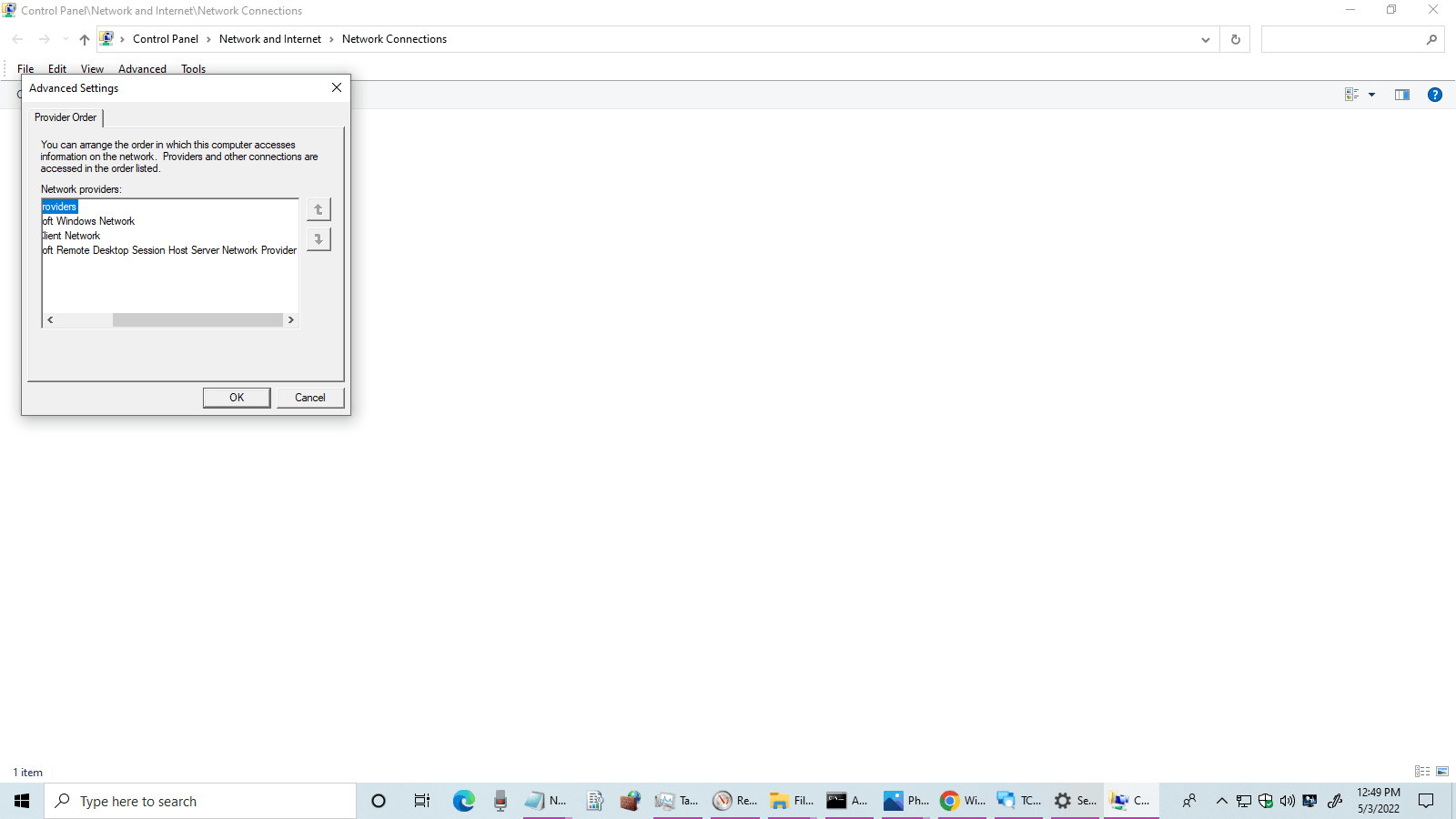Image resolution: width=1456 pixels, height=819 pixels.
Task: Expand the chevron after 'Network and Internet'
Action: click(x=331, y=39)
